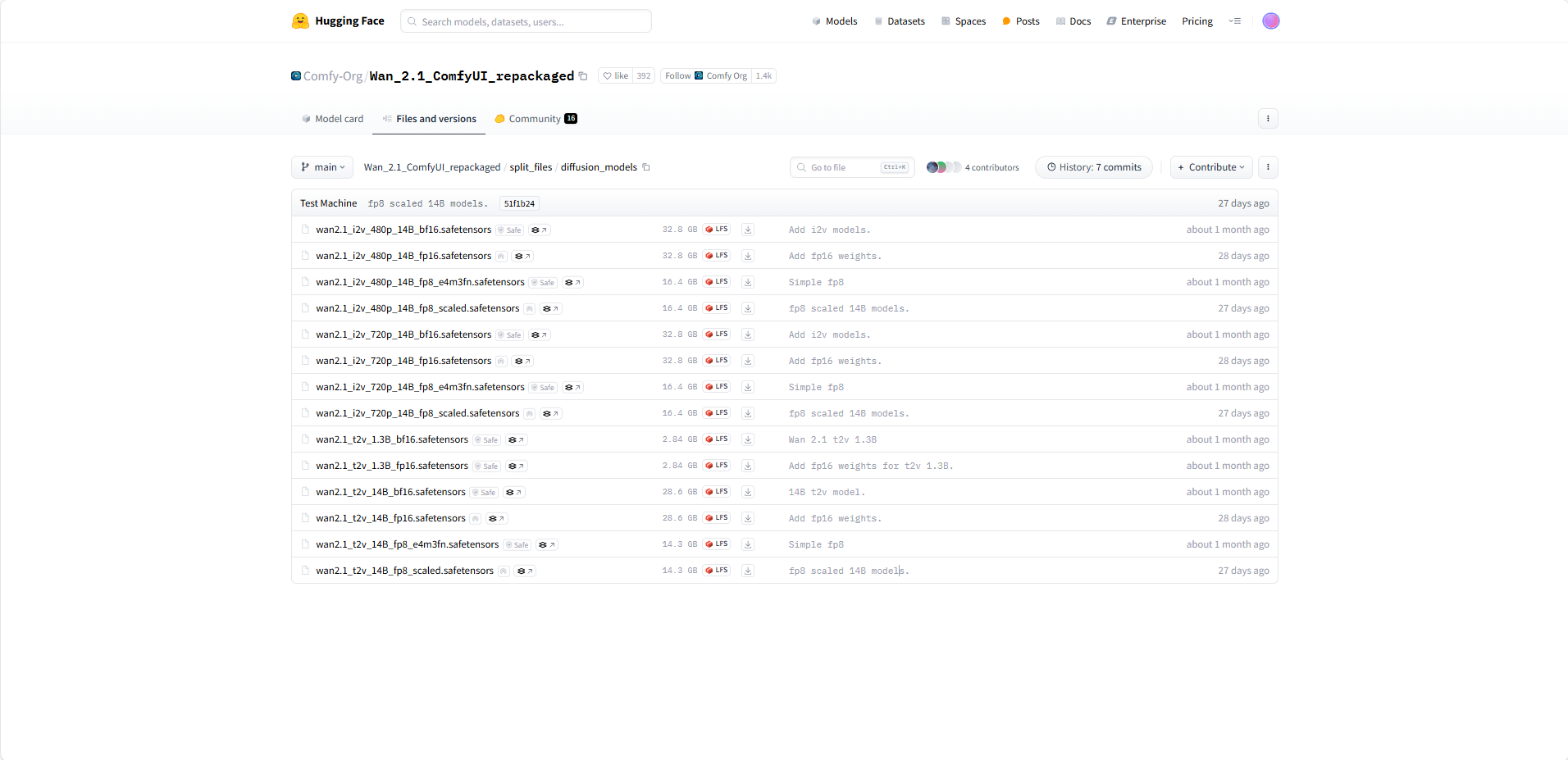The height and width of the screenshot is (760, 1568).
Task: Select the Files and versions tab
Action: click(x=429, y=119)
